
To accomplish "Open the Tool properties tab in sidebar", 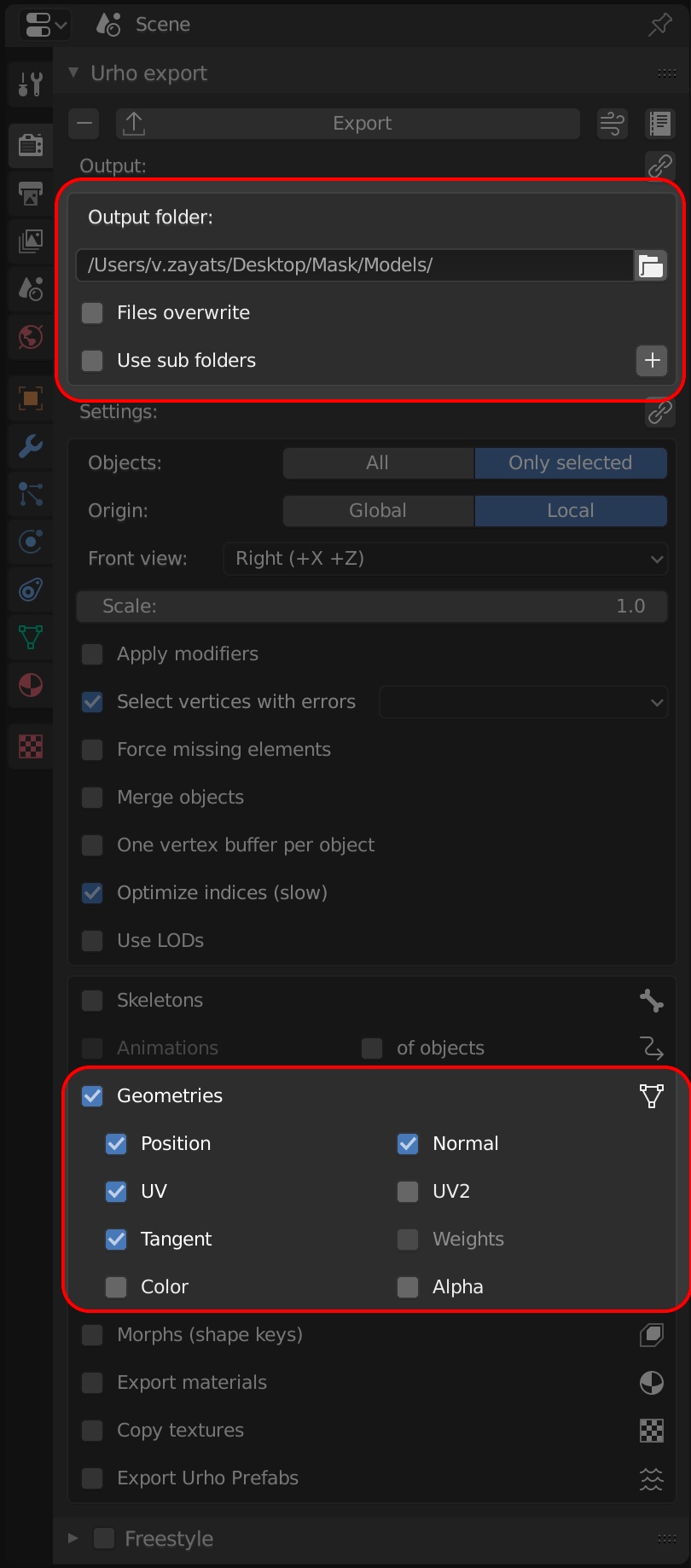I will 31,84.
